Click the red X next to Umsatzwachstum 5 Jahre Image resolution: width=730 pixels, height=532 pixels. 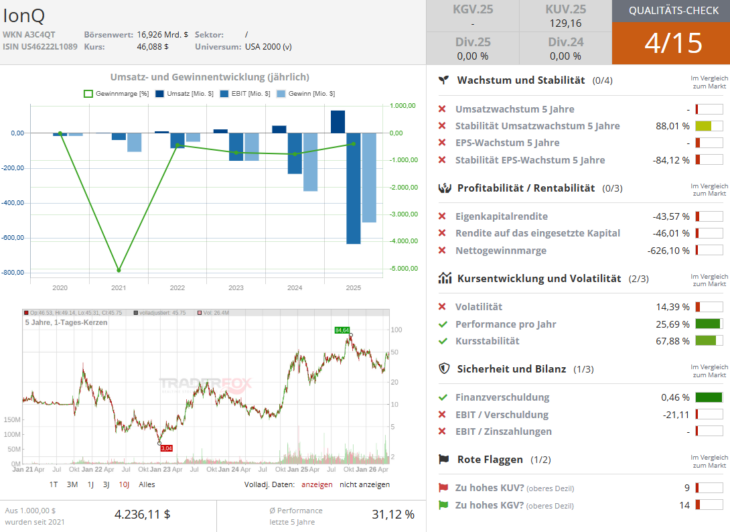coord(442,109)
